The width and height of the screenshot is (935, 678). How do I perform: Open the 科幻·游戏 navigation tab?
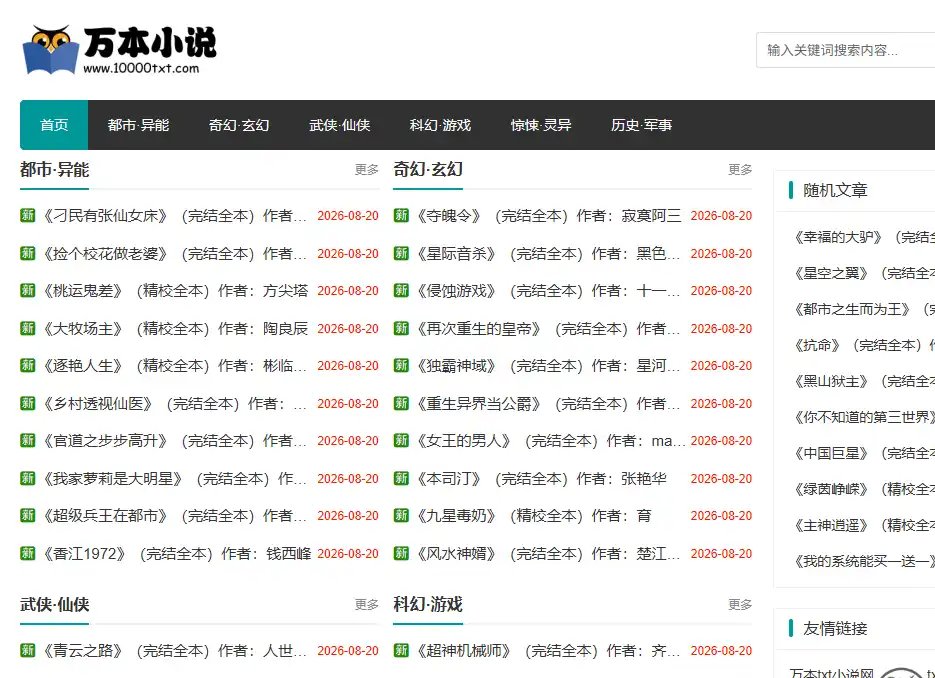(440, 125)
